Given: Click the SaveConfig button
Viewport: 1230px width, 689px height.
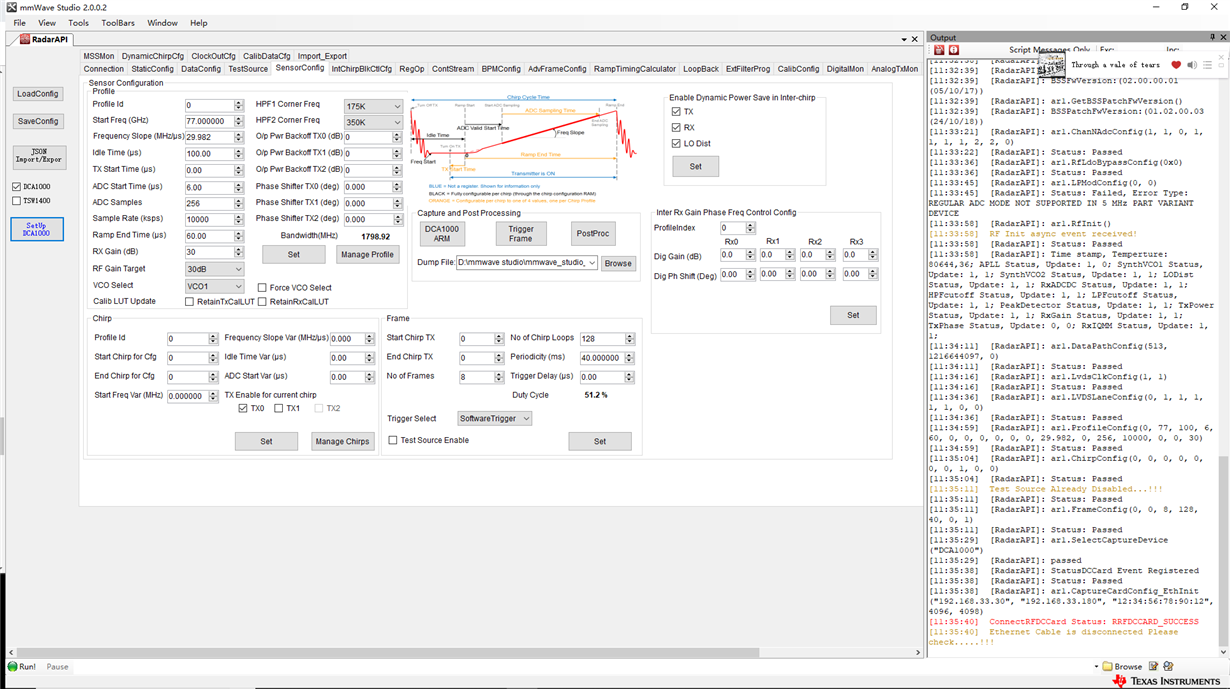Looking at the screenshot, I should click(38, 121).
